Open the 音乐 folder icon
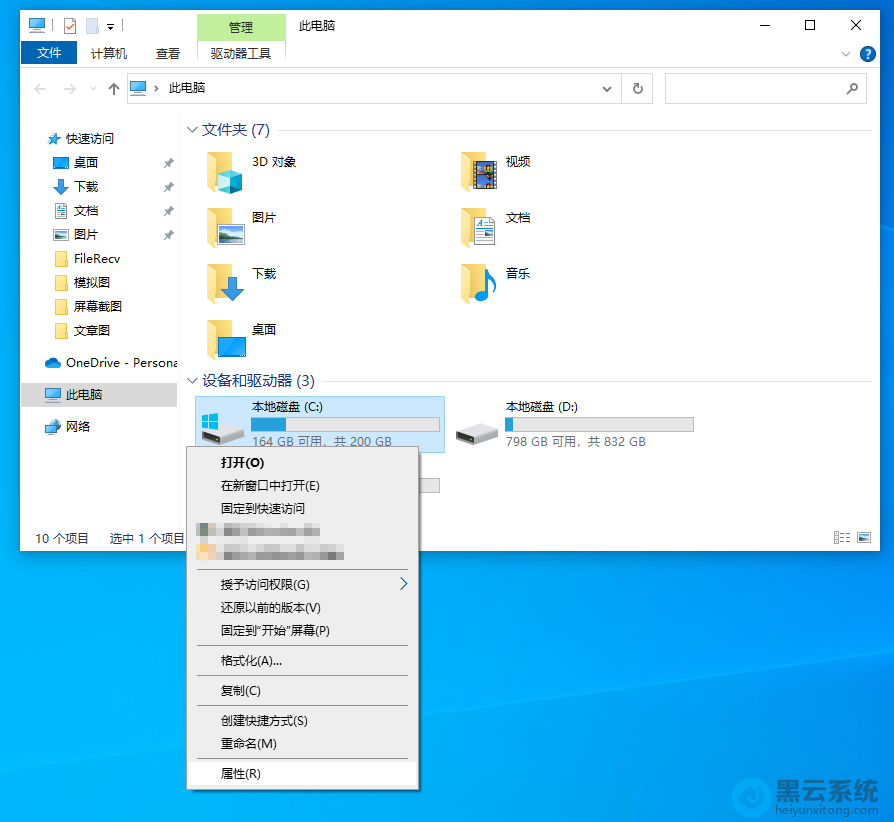 point(479,284)
